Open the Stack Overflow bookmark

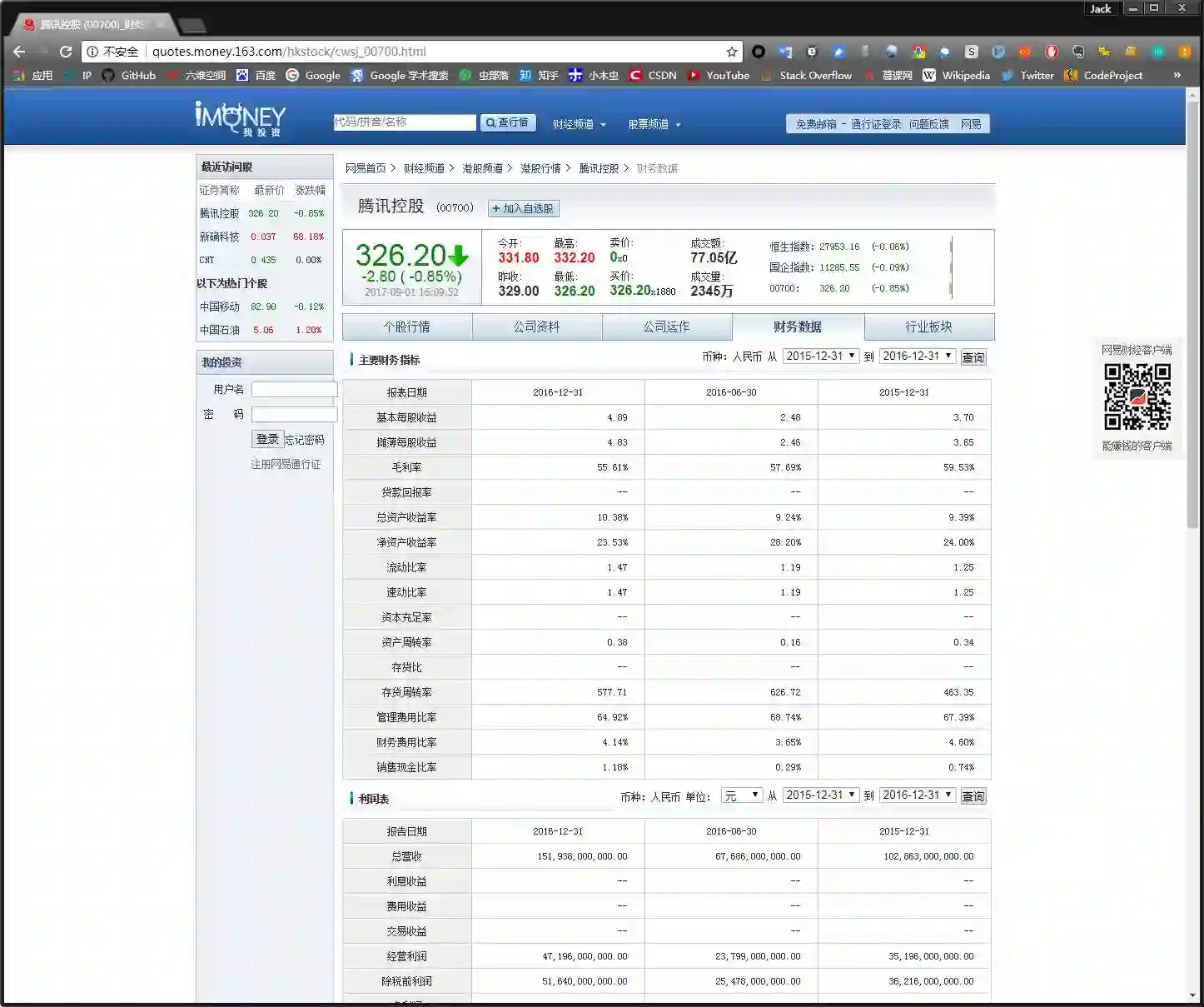coord(807,75)
